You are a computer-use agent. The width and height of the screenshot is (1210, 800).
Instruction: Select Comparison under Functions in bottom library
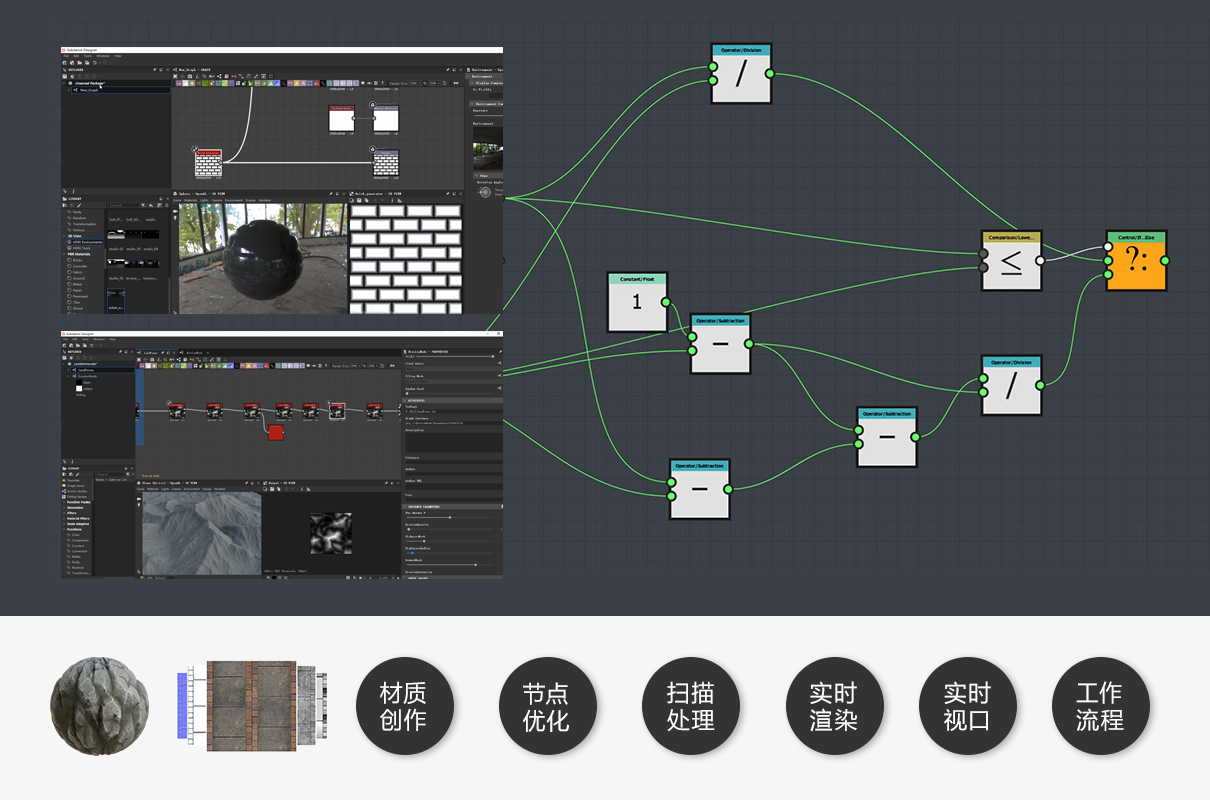pyautogui.click(x=80, y=540)
